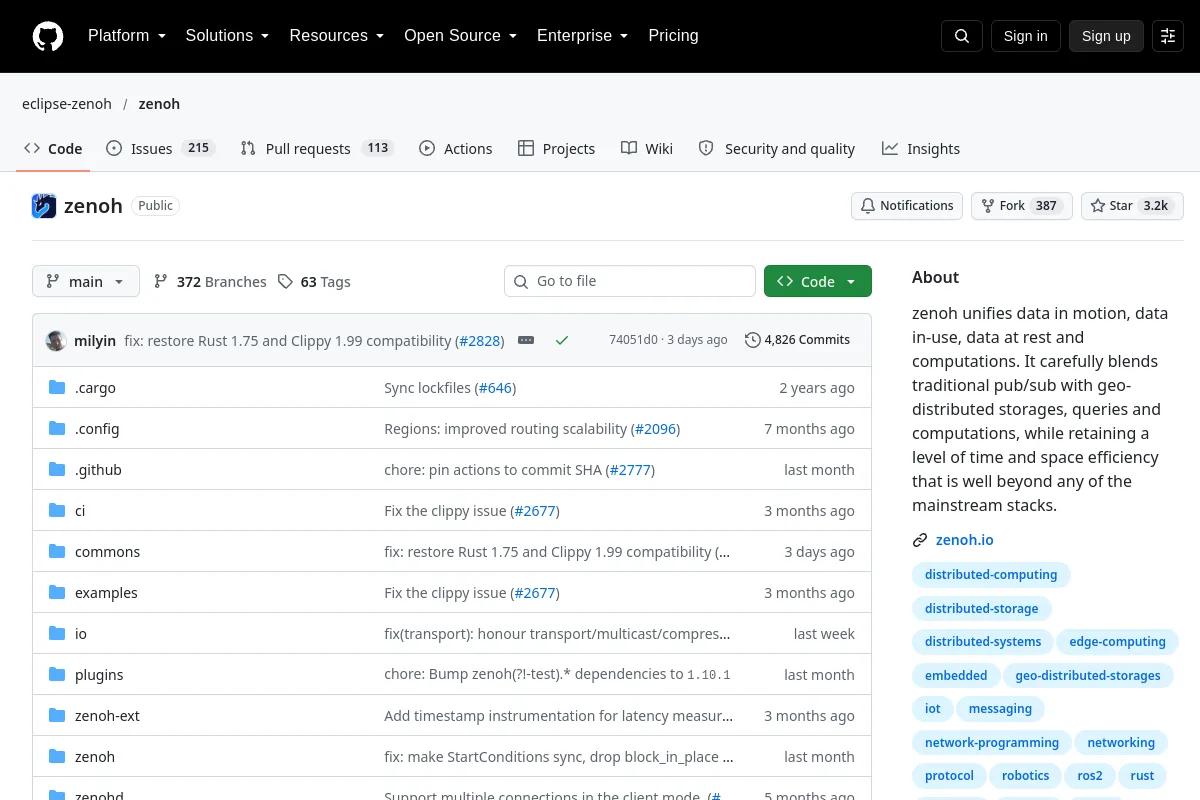The height and width of the screenshot is (800, 1200).
Task: Click the folder icon for commons
Action: [x=57, y=552]
